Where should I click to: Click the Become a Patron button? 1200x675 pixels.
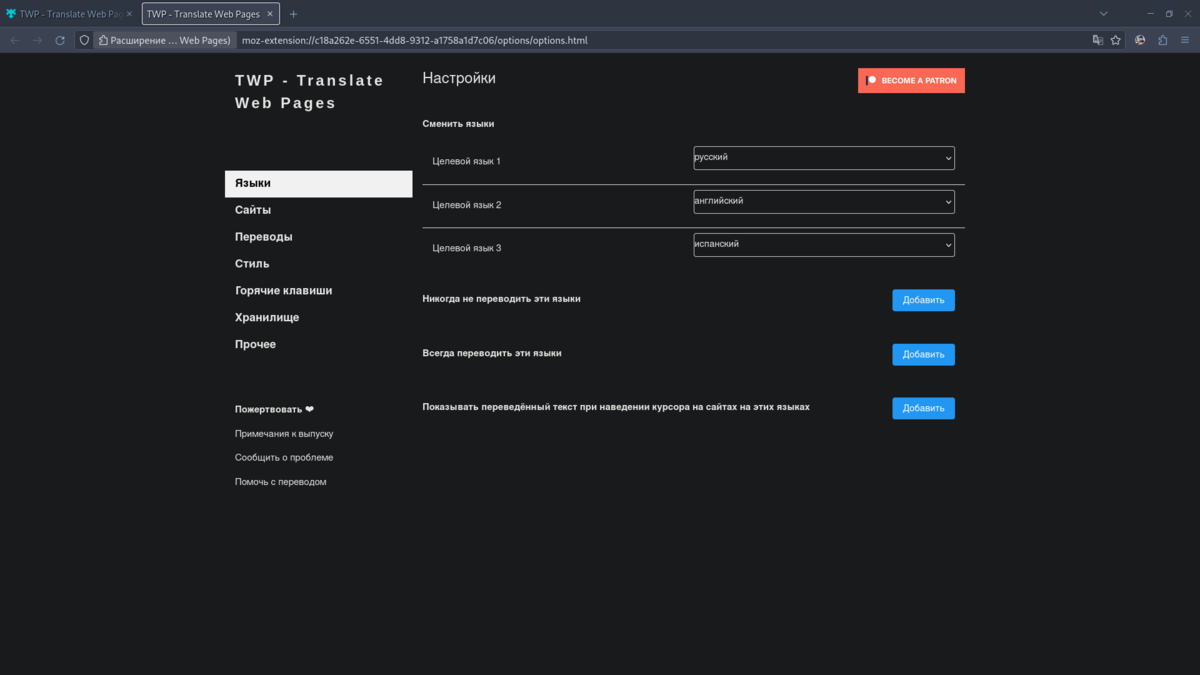pos(911,80)
